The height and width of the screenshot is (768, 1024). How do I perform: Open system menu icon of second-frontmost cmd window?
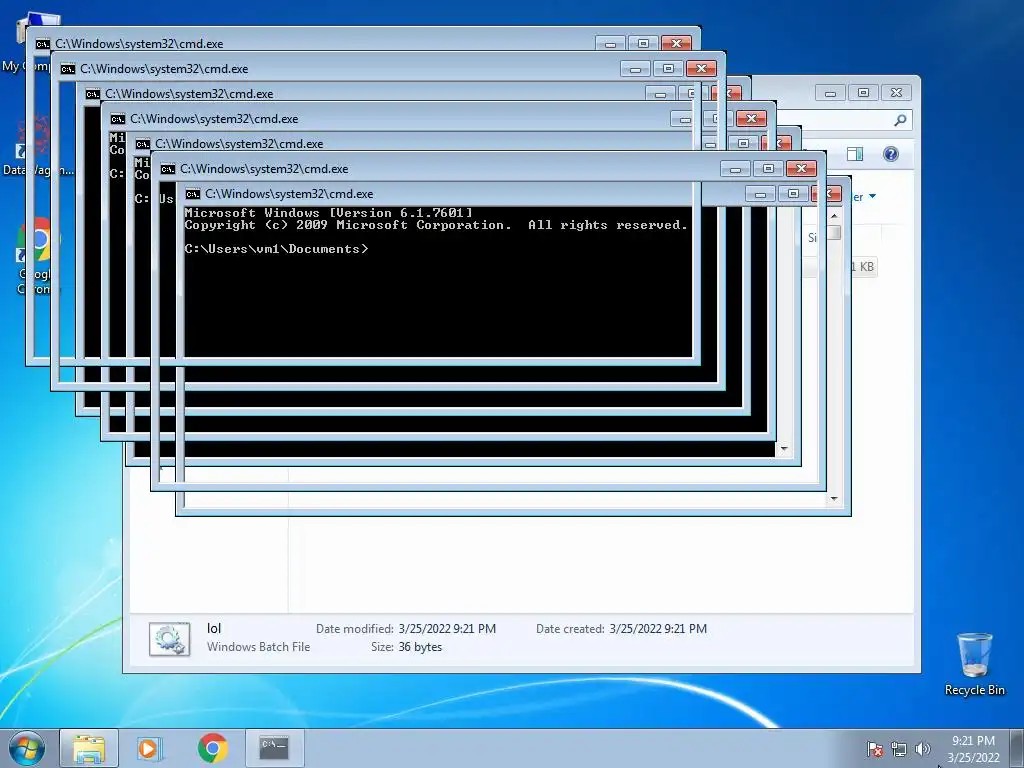[168, 169]
